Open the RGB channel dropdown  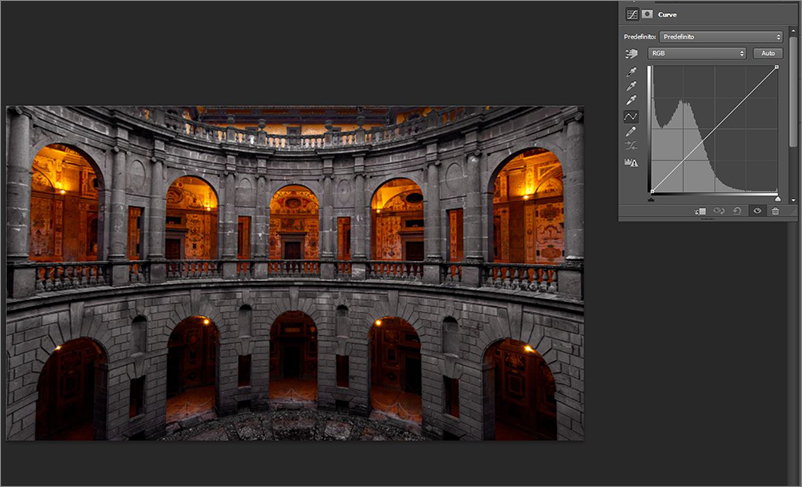[697, 53]
